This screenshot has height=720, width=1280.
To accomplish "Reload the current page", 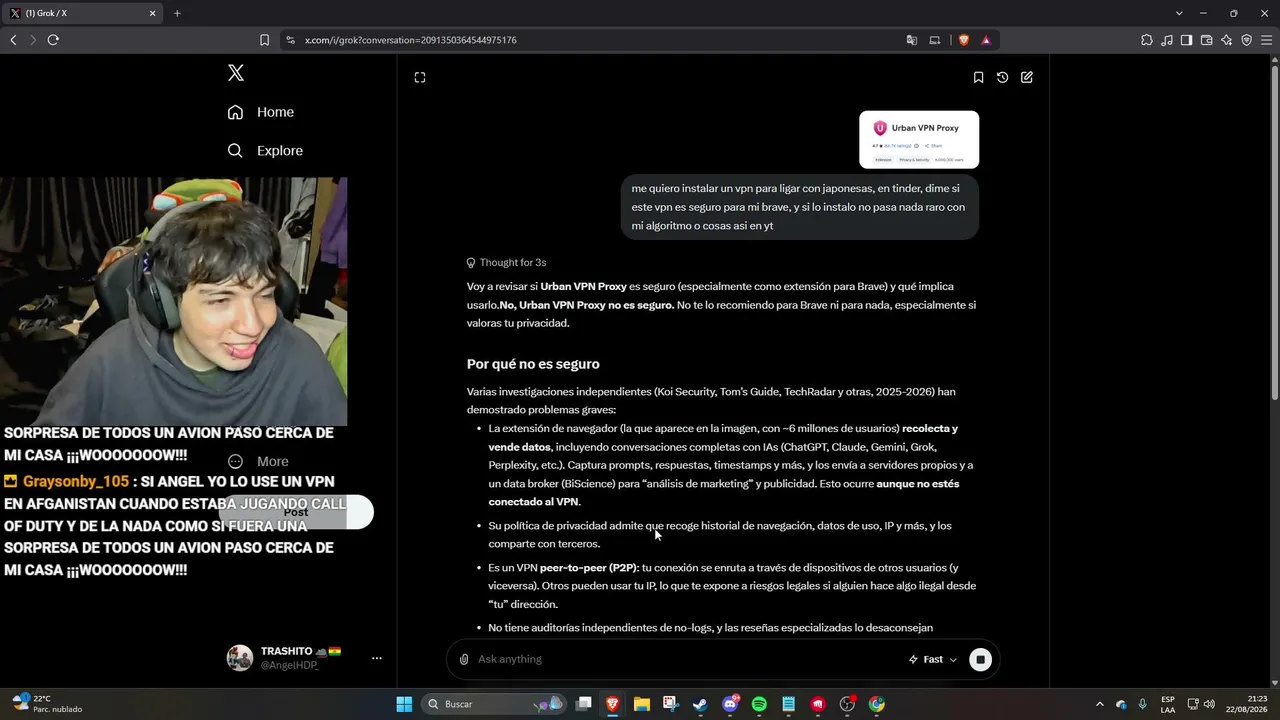I will (x=53, y=40).
